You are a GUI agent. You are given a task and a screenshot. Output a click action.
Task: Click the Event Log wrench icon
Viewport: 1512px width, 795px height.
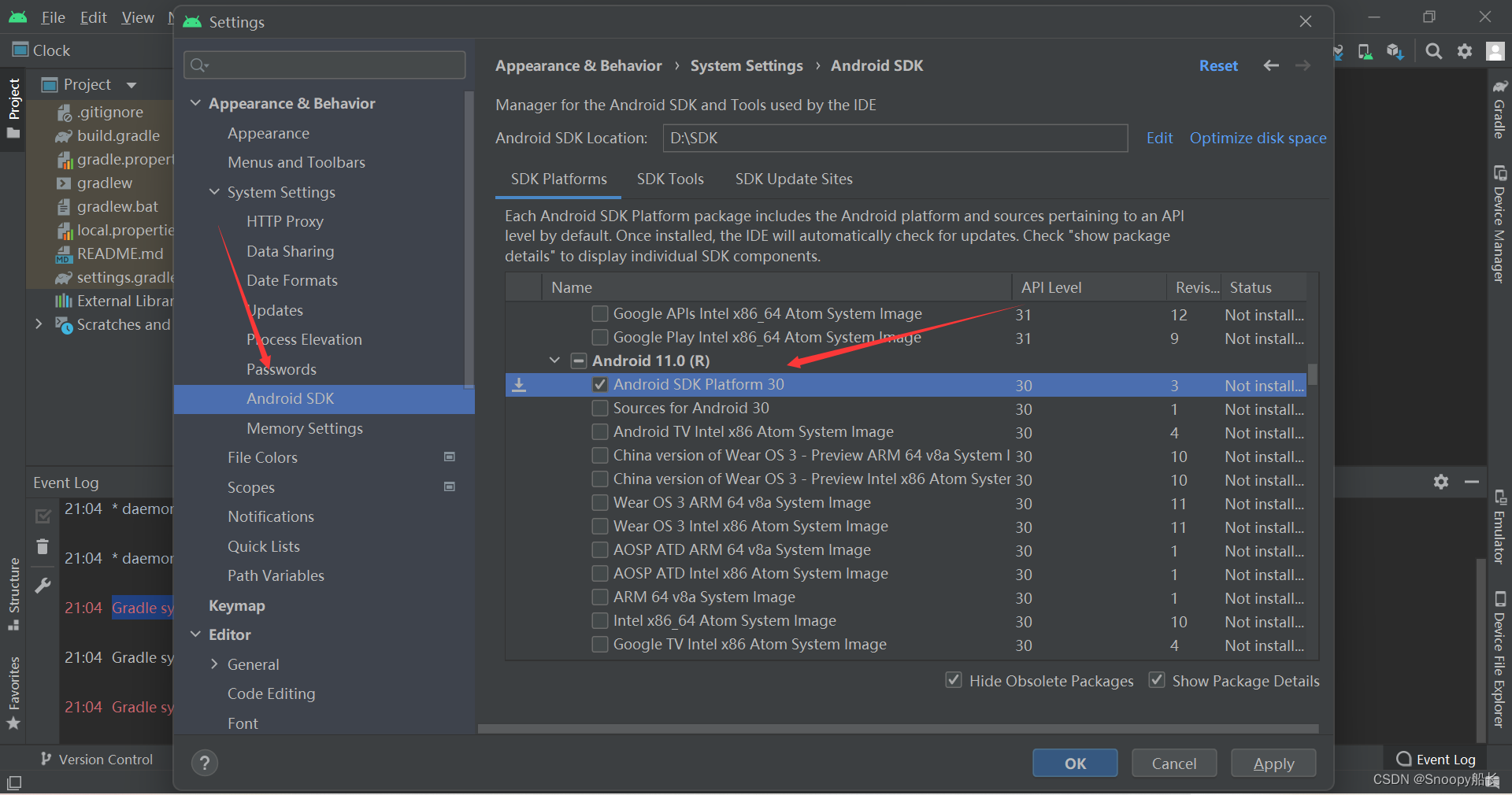point(43,586)
